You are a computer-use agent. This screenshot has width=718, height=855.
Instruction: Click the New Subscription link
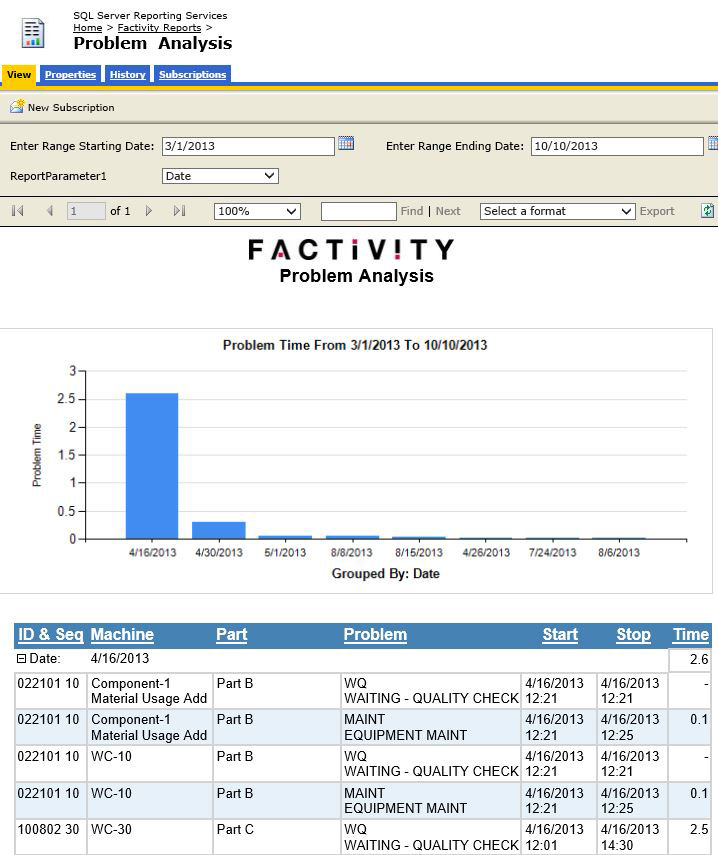[x=71, y=107]
